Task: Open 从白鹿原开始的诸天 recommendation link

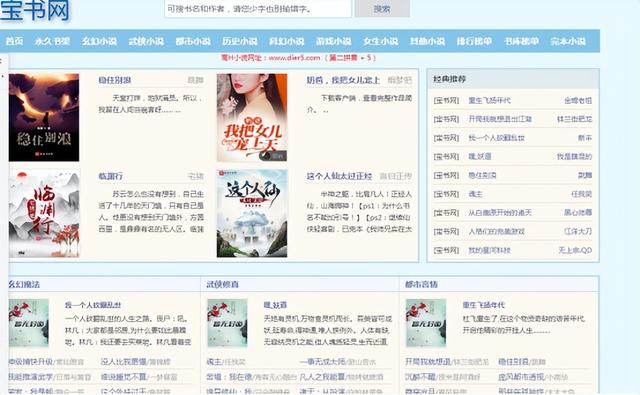Action: [x=500, y=213]
